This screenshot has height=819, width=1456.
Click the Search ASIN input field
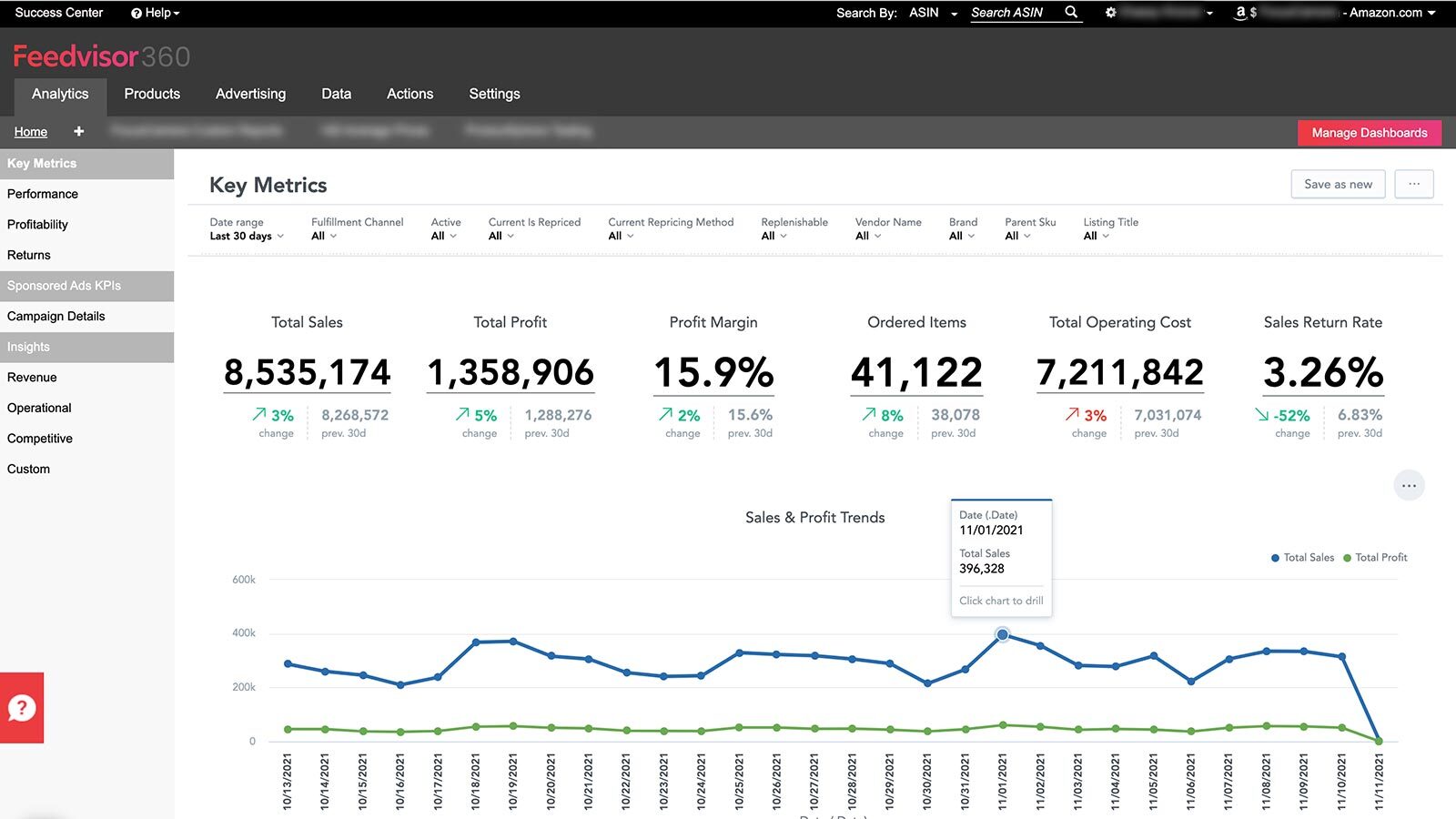(x=1014, y=13)
